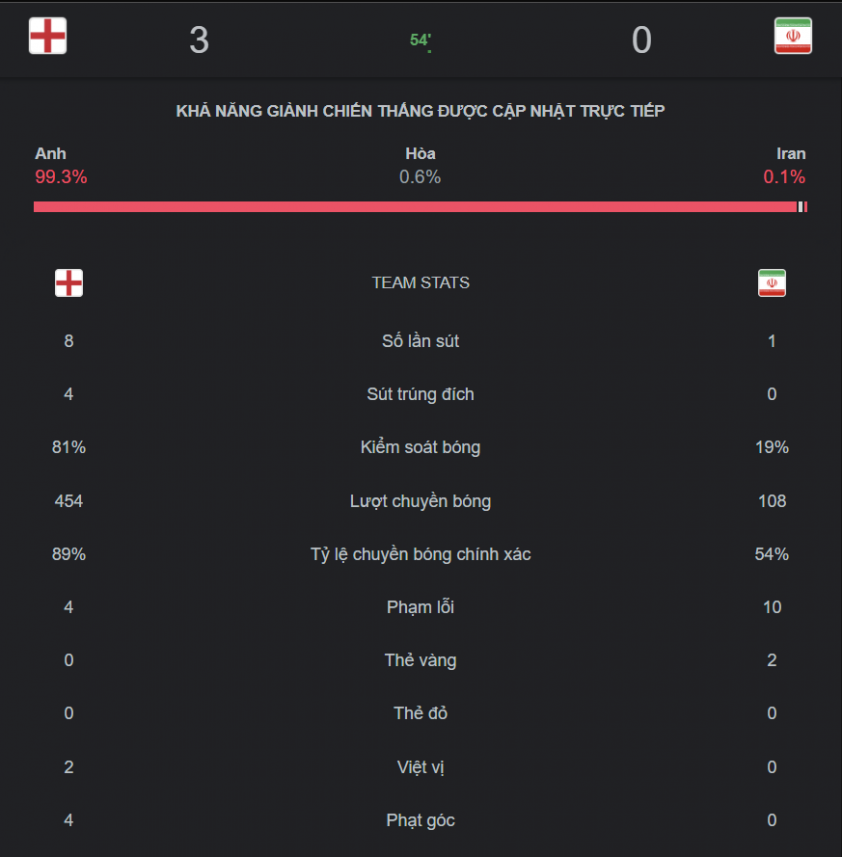
Task: Select the Thẻ vàng stat row
Action: click(420, 660)
